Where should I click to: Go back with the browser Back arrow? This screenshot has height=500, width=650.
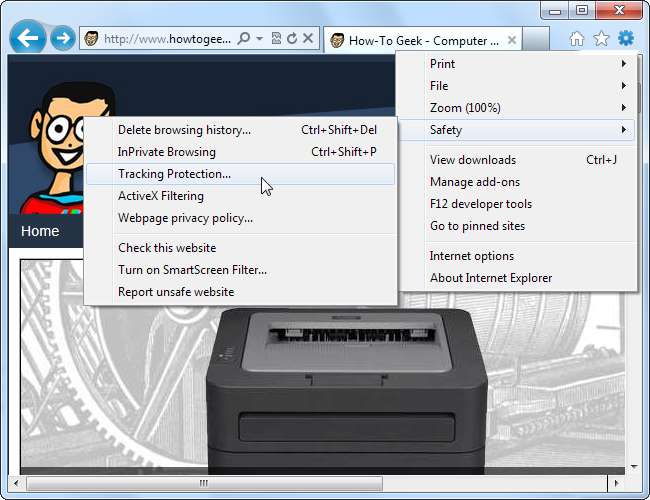click(x=28, y=38)
